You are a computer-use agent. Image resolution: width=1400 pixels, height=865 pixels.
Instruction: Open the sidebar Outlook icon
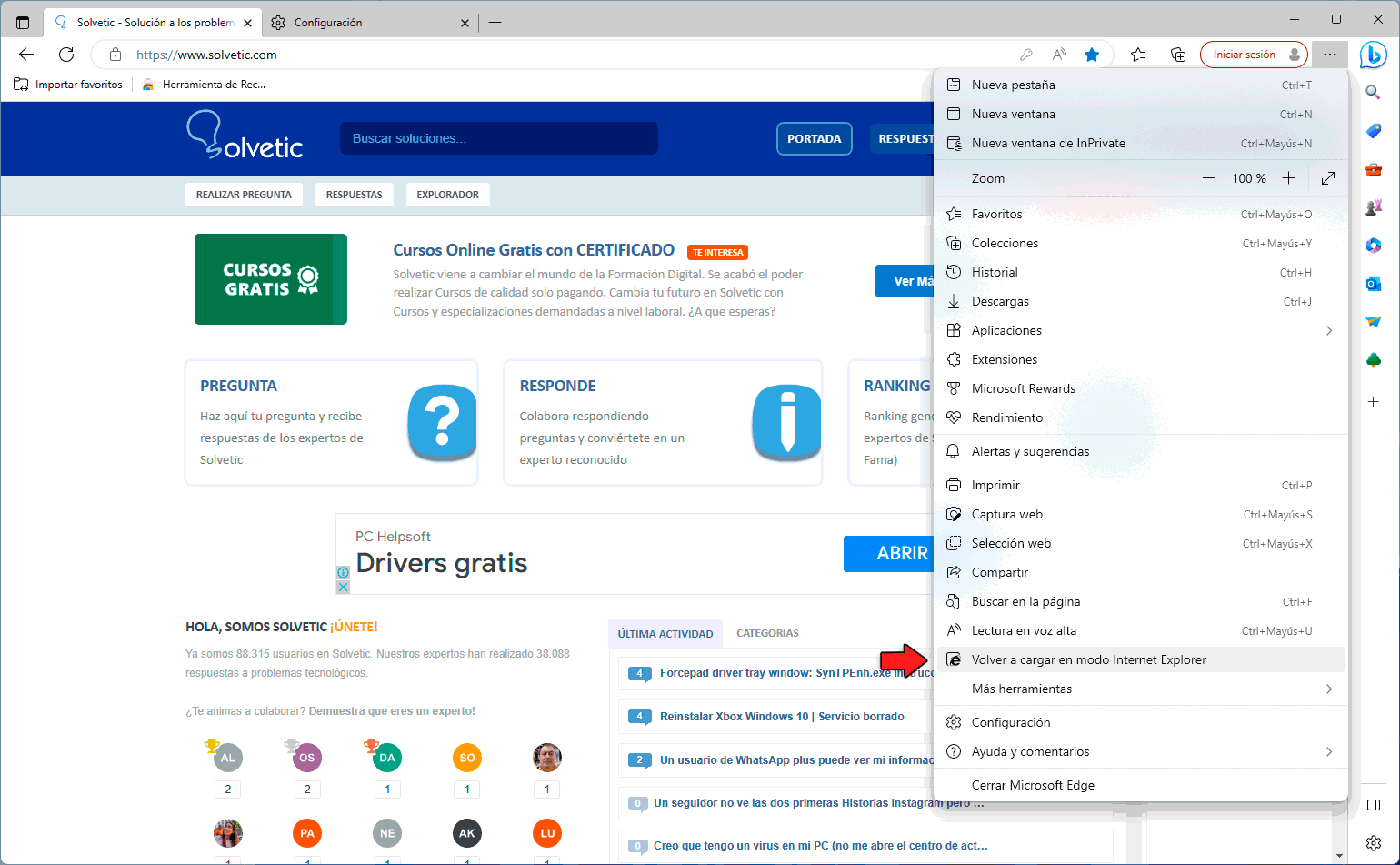click(1374, 284)
